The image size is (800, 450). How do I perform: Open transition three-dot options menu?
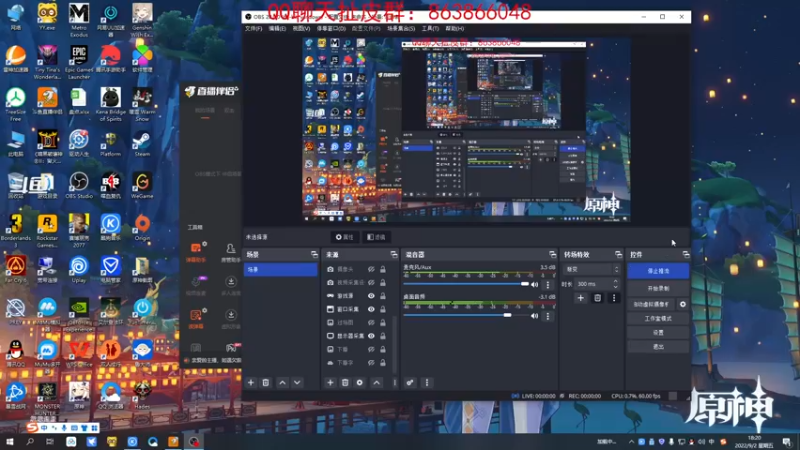pos(614,298)
